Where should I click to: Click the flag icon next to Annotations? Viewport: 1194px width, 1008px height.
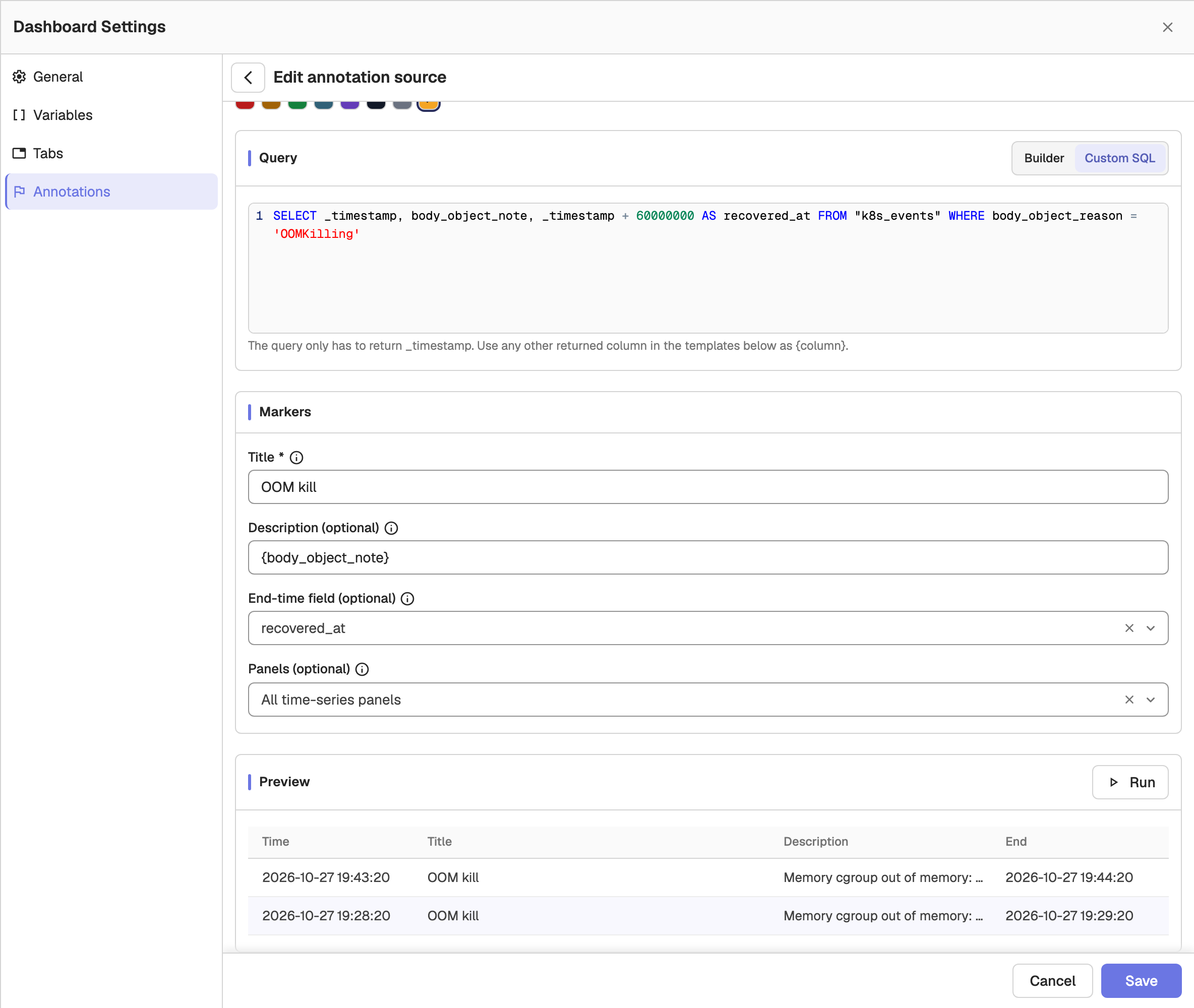[x=20, y=192]
